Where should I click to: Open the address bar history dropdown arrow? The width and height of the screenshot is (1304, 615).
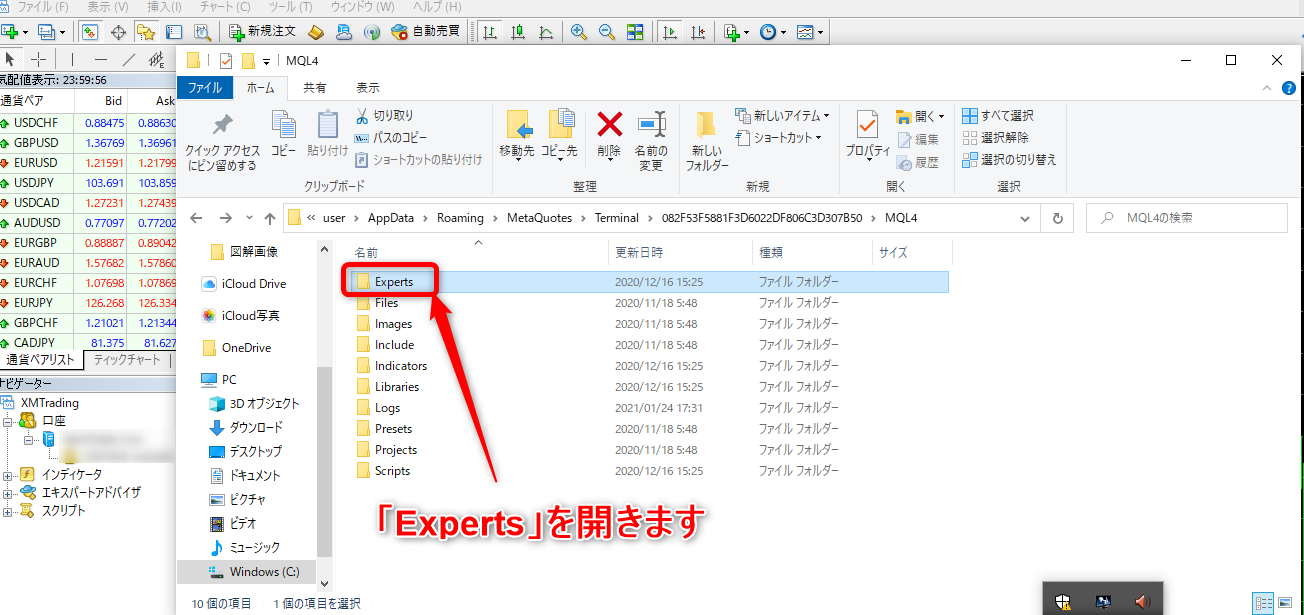click(x=1025, y=218)
